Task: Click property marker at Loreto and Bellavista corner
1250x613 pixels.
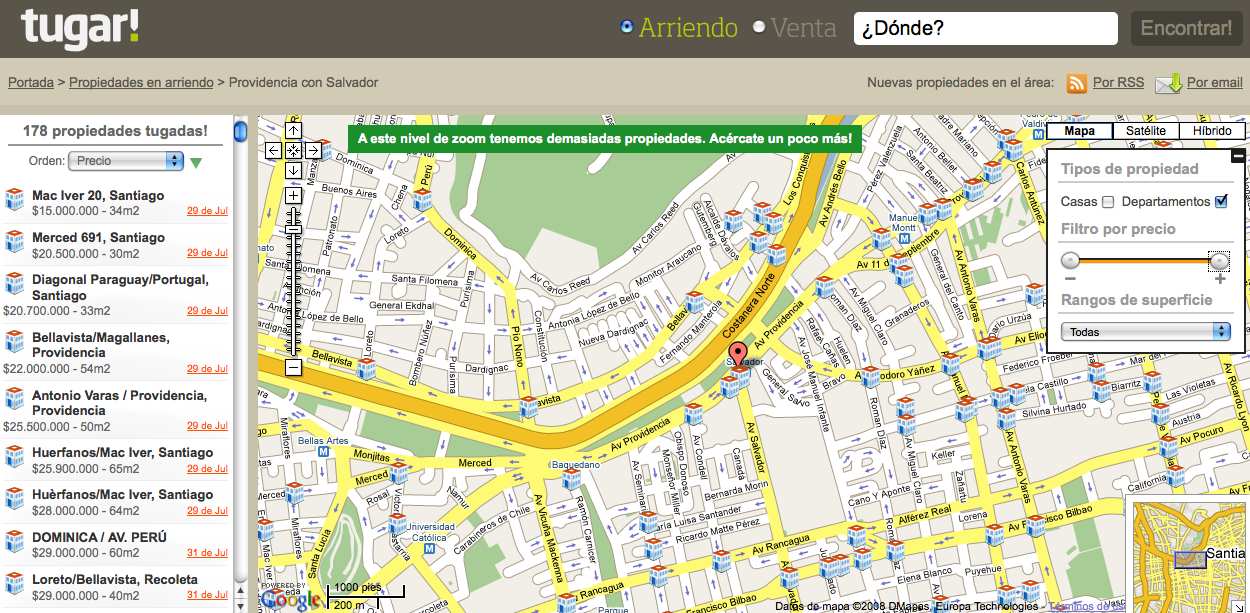Action: tap(367, 370)
